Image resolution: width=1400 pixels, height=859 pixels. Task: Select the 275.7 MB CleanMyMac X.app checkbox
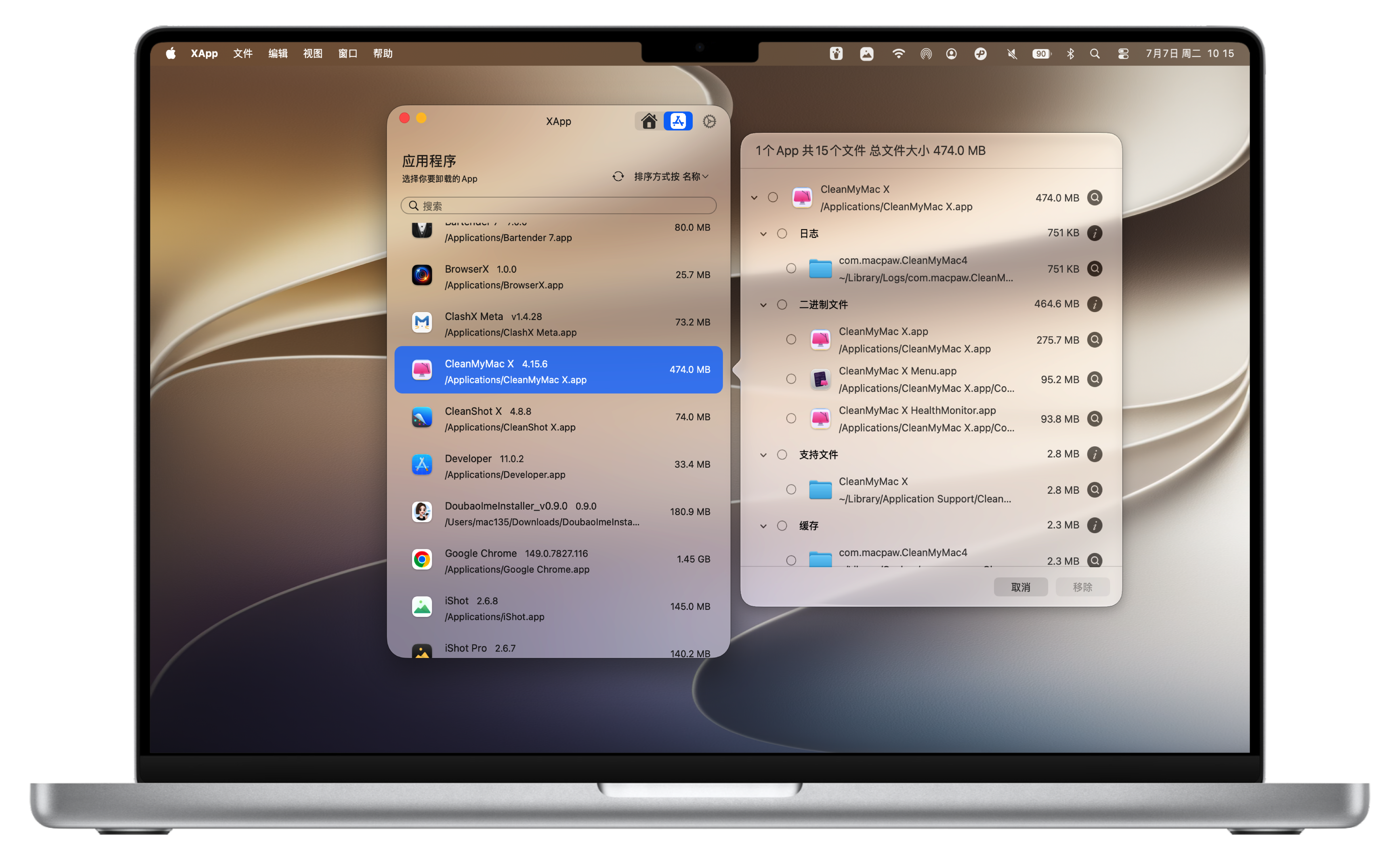[791, 339]
